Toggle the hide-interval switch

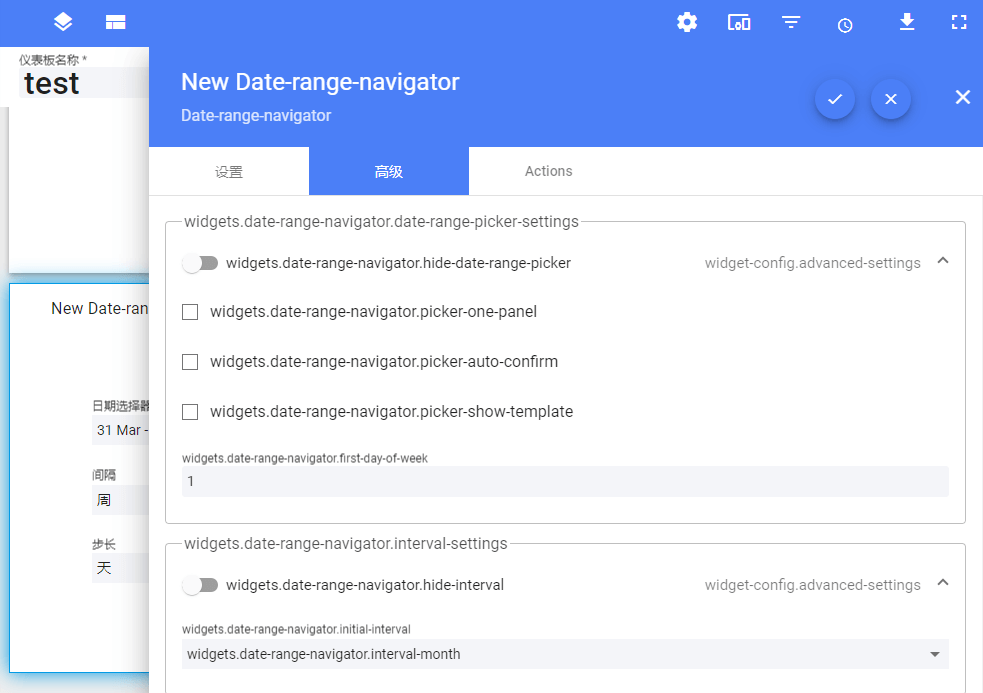(x=200, y=585)
